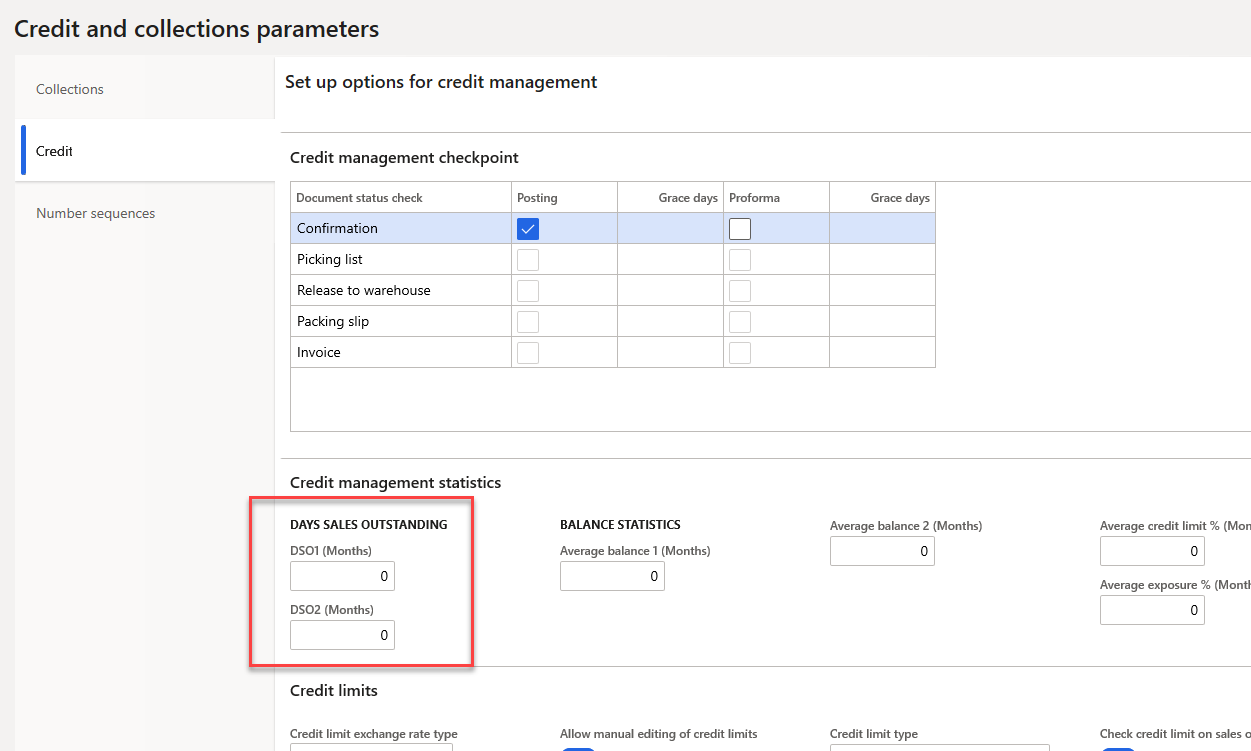Enable Proforma checkbox for Packing slip
The width and height of the screenshot is (1251, 751).
(x=740, y=322)
